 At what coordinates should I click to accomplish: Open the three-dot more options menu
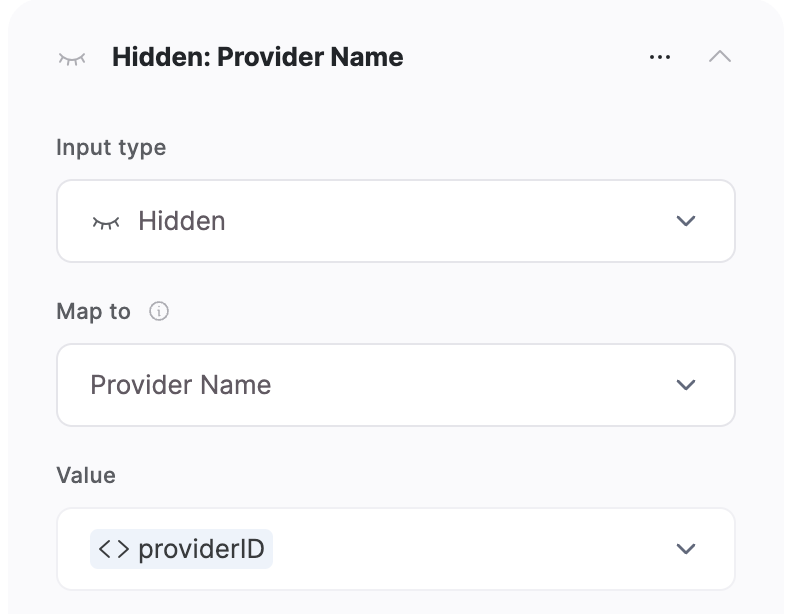(660, 57)
